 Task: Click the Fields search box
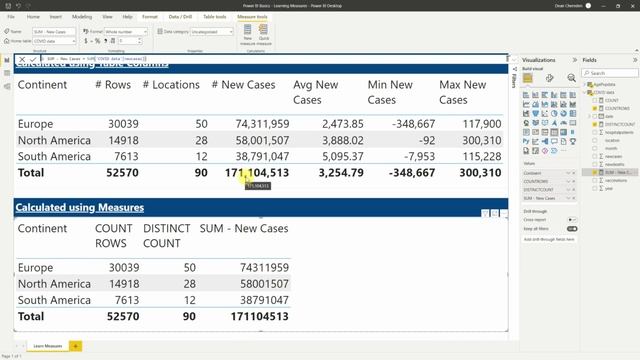pyautogui.click(x=610, y=73)
